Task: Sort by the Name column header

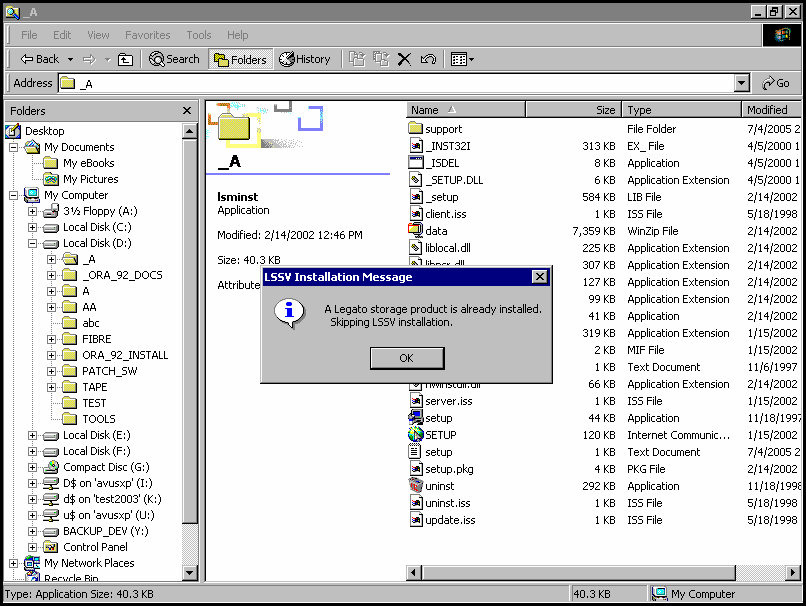Action: pos(466,110)
